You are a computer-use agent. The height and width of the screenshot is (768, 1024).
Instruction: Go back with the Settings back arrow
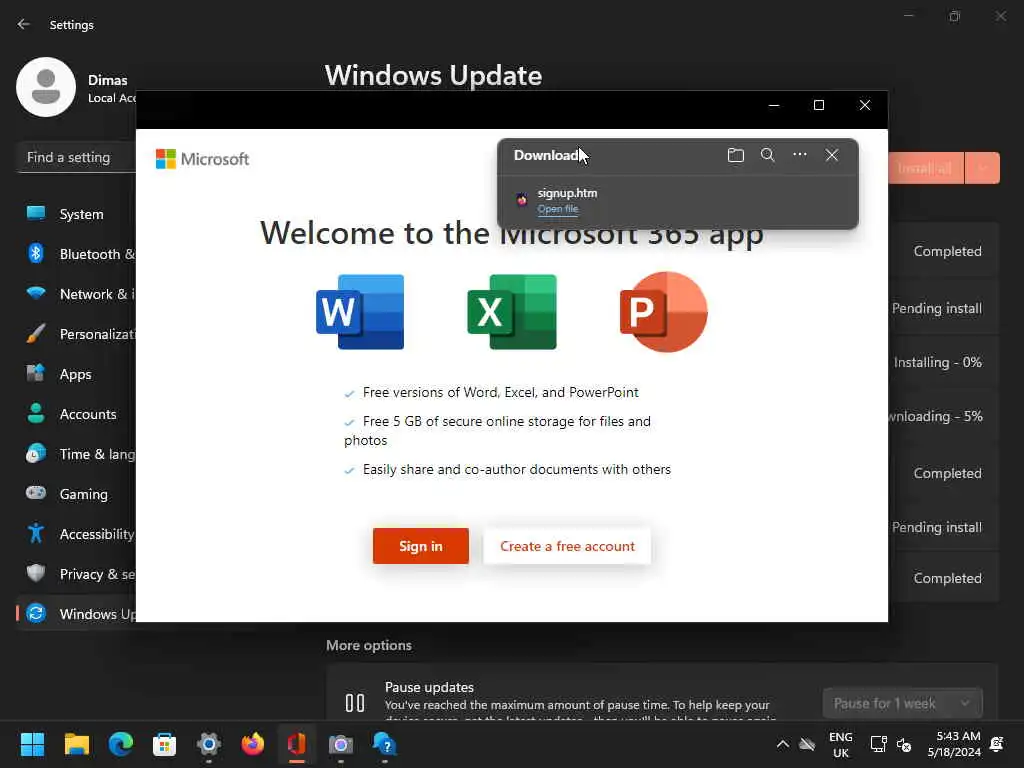(24, 24)
